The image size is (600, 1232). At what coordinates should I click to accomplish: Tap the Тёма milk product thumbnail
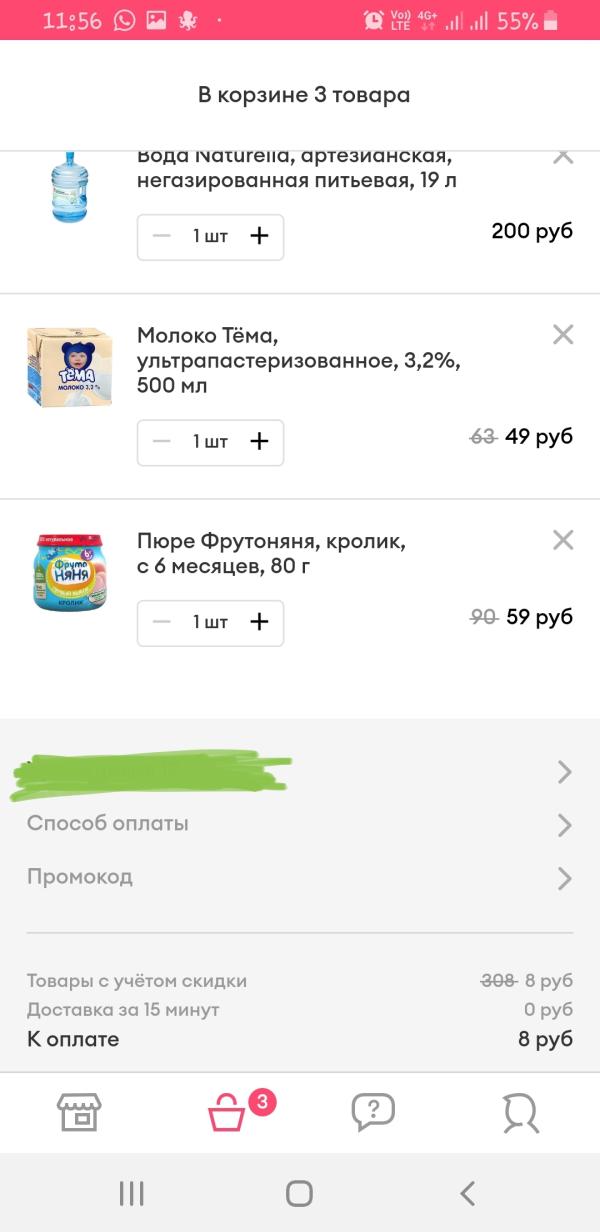[69, 366]
